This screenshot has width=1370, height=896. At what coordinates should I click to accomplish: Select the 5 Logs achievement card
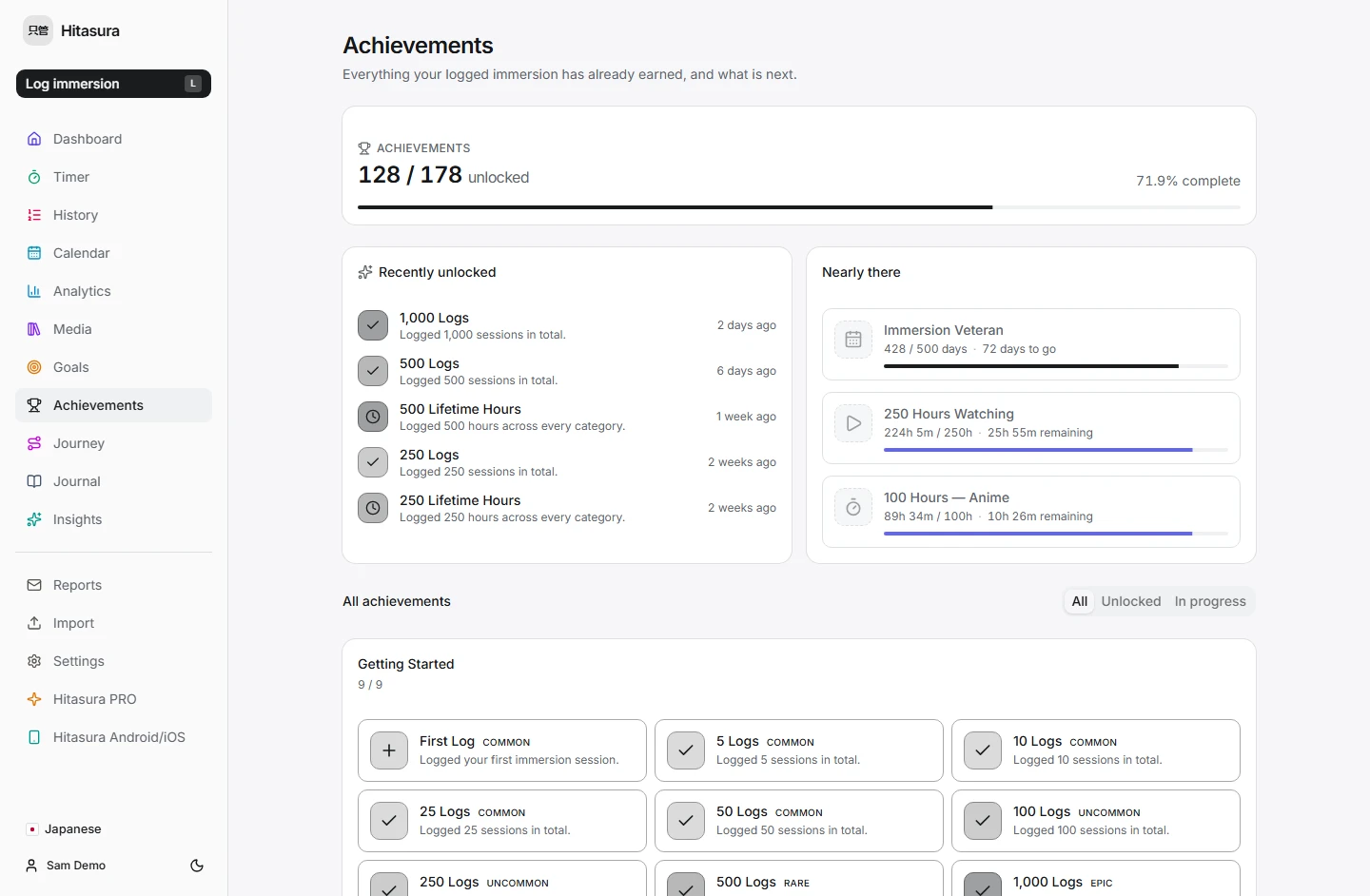[x=799, y=750]
